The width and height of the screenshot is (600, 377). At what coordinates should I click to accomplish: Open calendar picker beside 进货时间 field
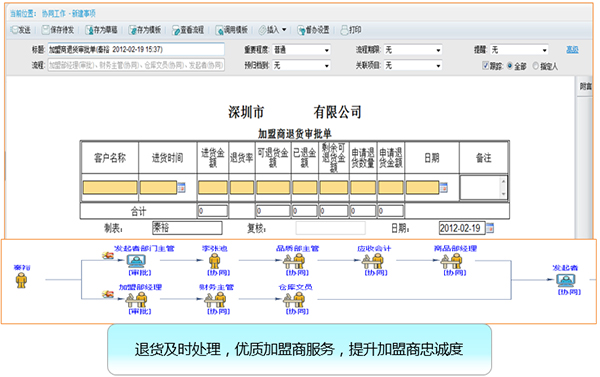click(181, 188)
